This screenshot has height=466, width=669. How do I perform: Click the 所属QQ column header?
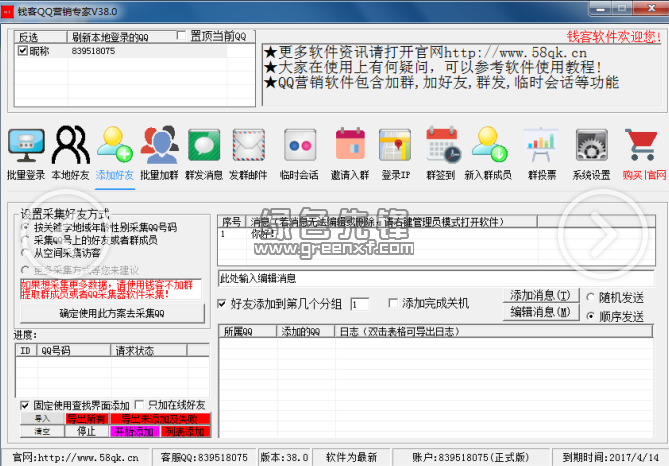click(248, 331)
